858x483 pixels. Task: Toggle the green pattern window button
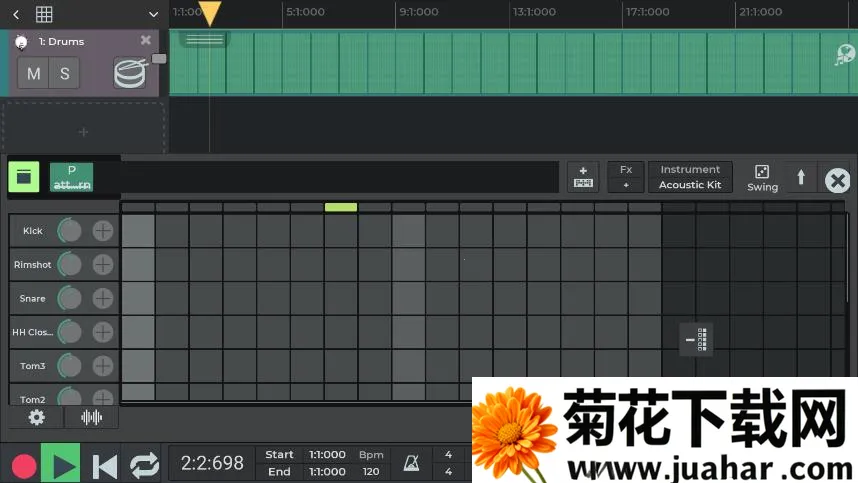click(x=24, y=177)
